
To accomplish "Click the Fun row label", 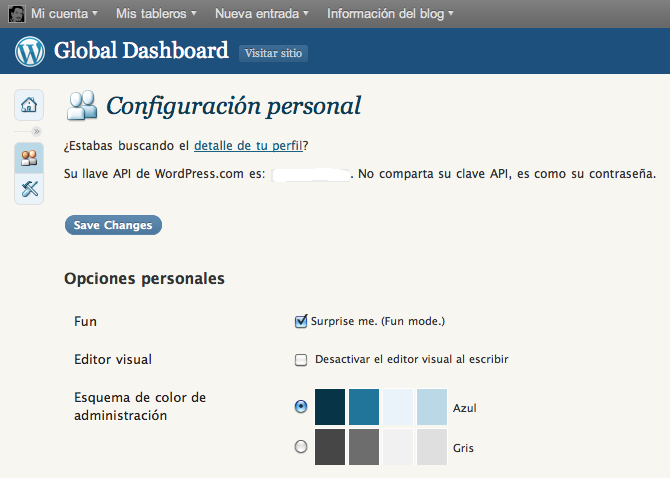I will pyautogui.click(x=85, y=321).
